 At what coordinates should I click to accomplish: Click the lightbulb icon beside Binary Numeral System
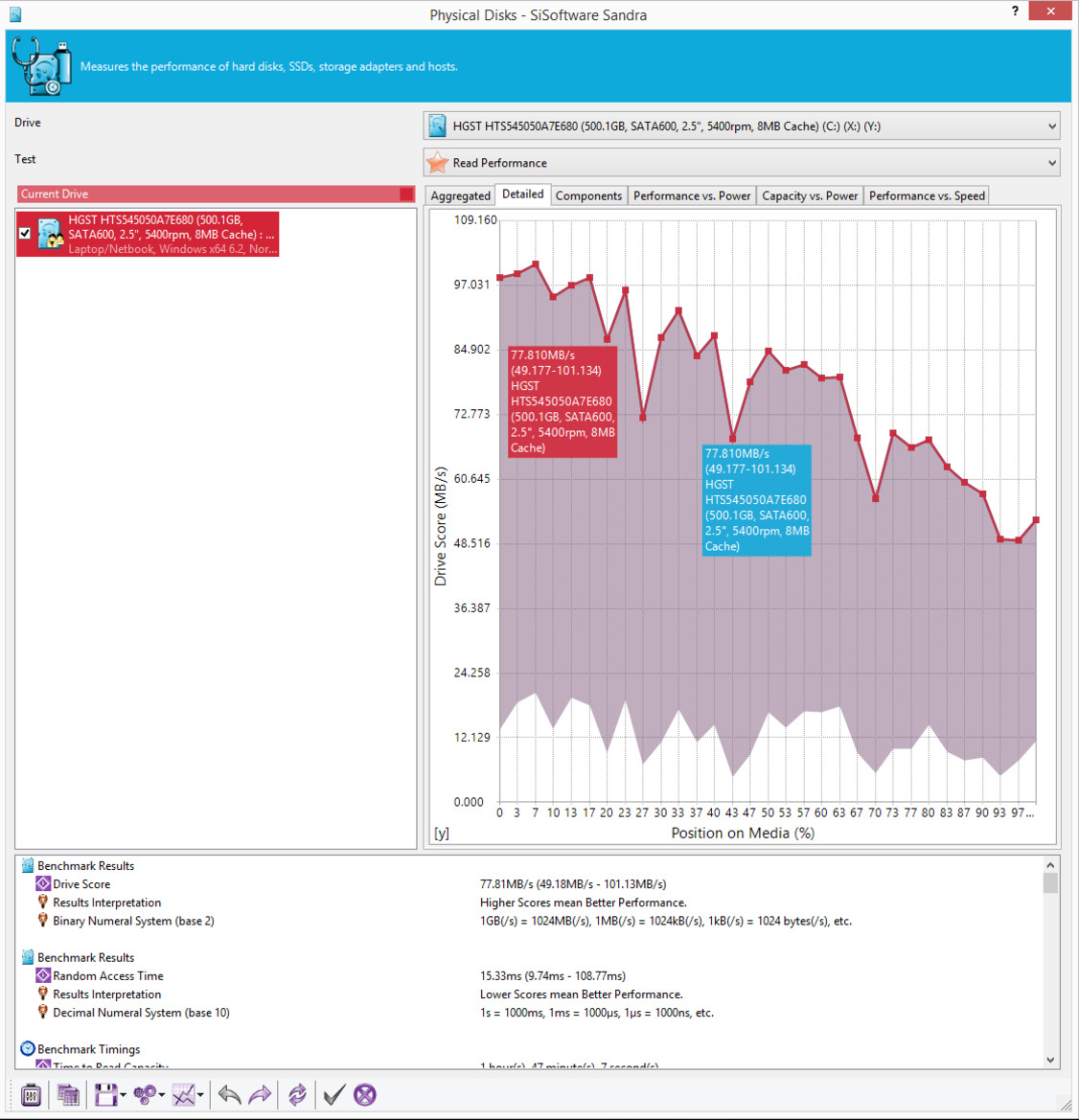coord(43,921)
